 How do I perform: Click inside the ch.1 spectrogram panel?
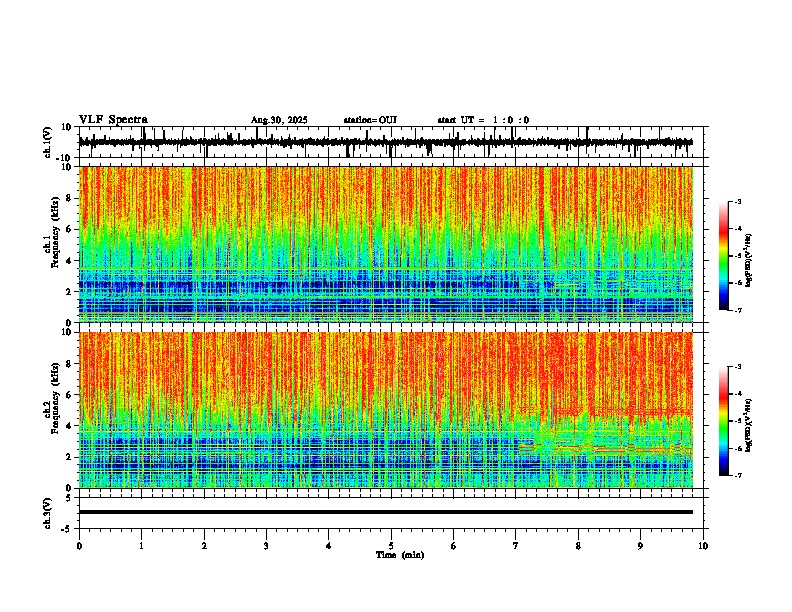(386, 244)
